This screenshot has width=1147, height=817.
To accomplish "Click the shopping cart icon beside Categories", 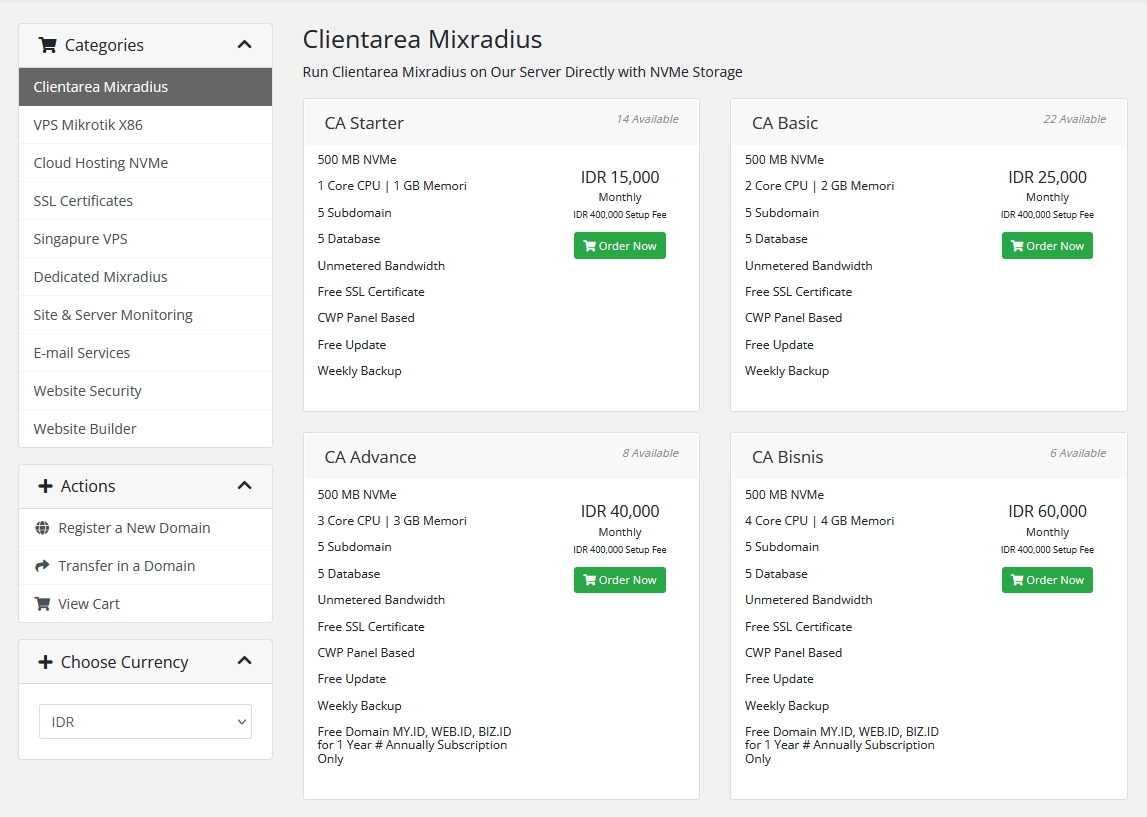I will tap(48, 45).
